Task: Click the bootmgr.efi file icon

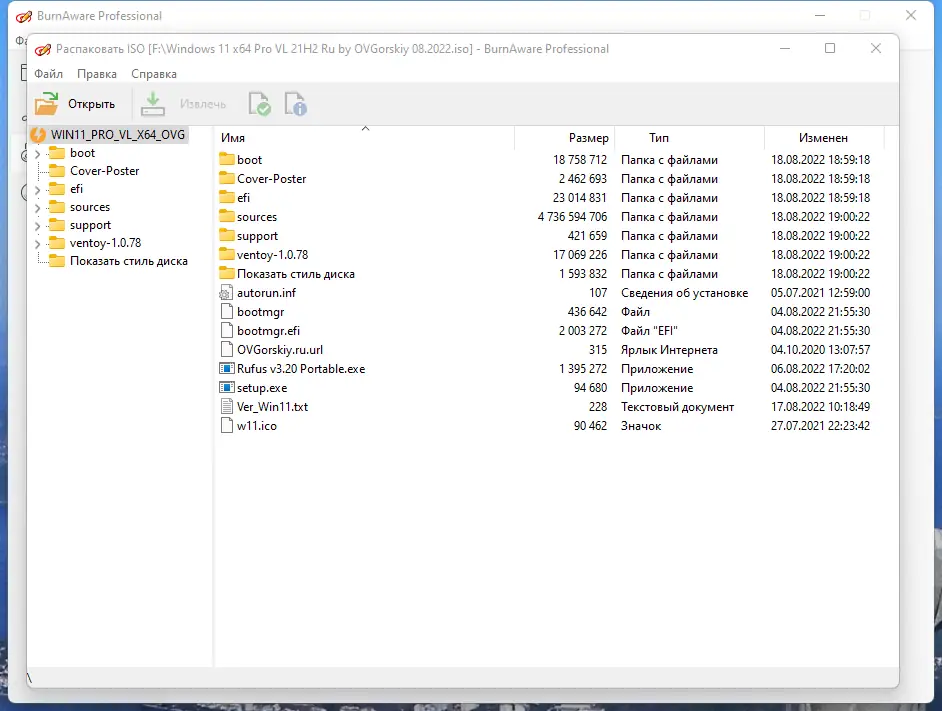Action: (226, 331)
